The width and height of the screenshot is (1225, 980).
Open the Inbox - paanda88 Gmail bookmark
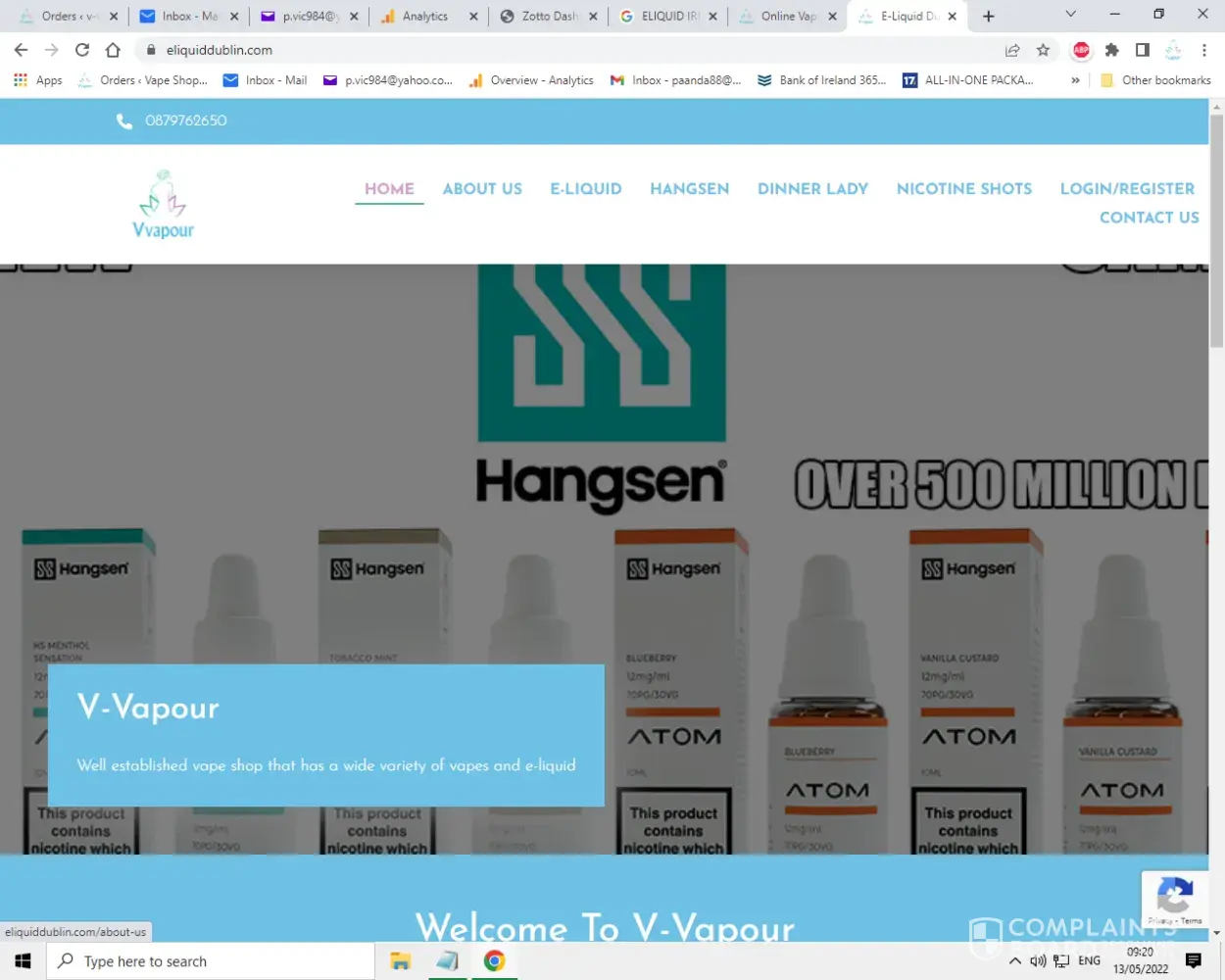tap(675, 80)
